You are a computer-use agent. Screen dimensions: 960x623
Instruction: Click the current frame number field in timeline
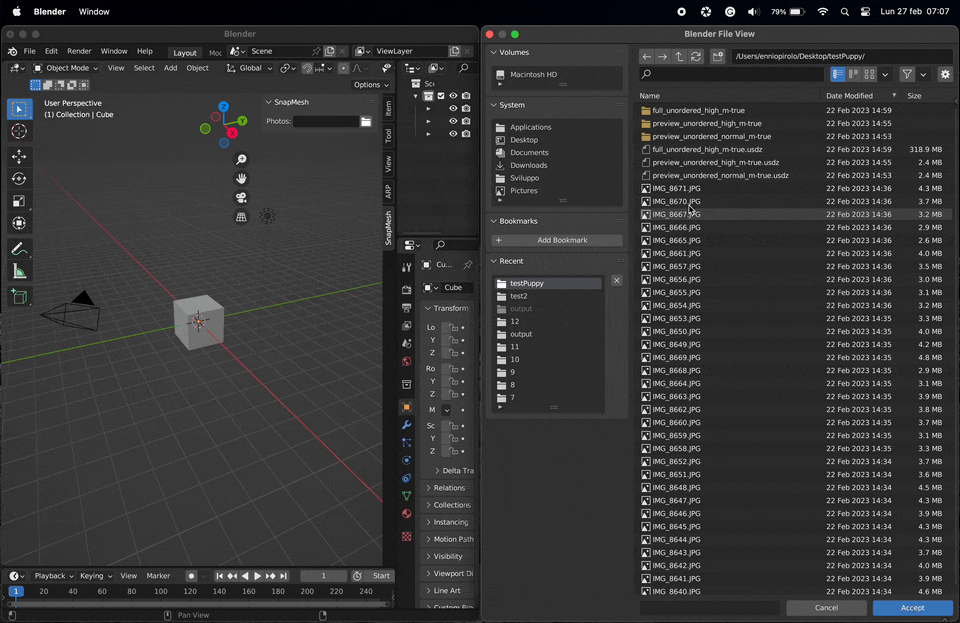323,576
